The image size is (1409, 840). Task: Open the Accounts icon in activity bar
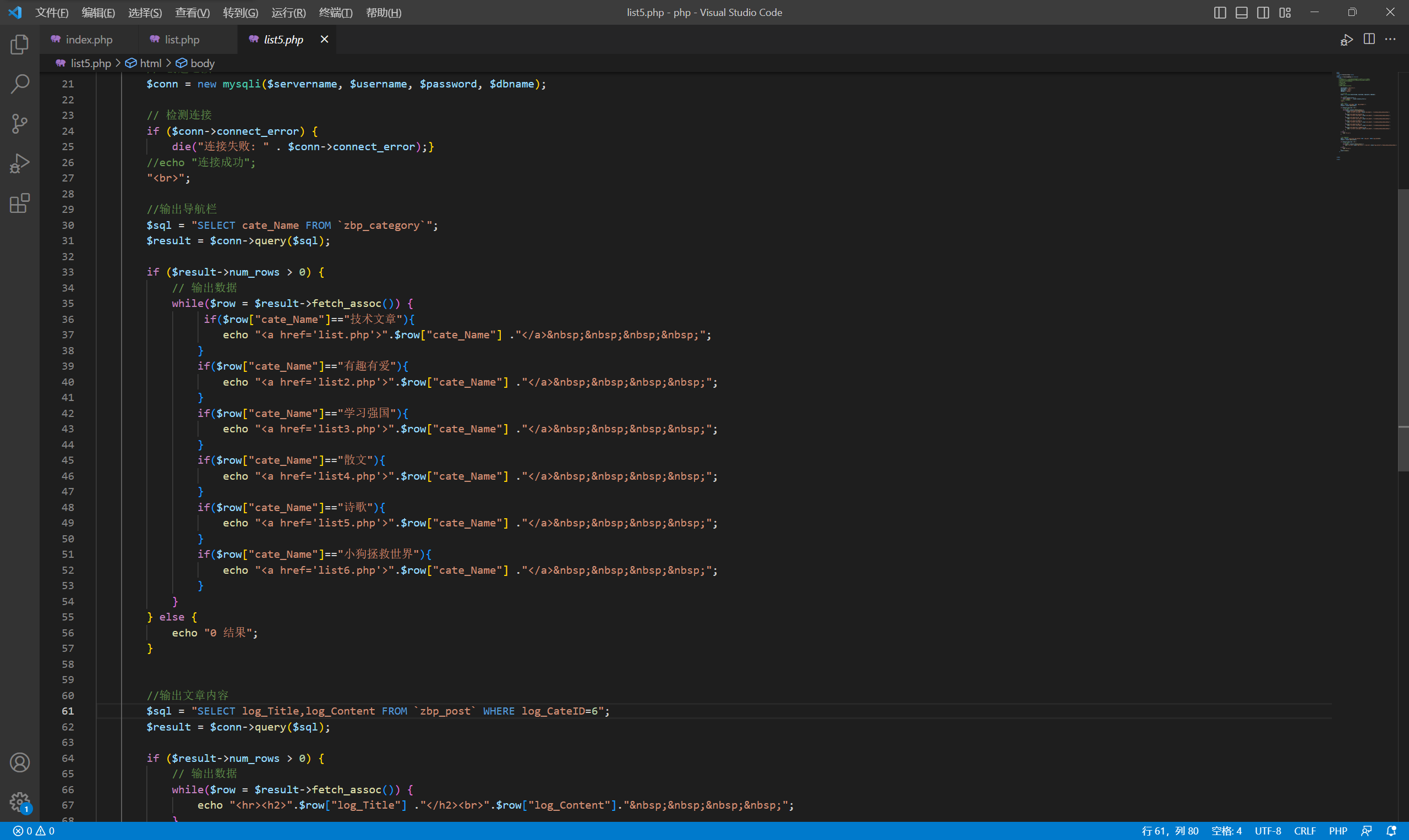tap(19, 762)
